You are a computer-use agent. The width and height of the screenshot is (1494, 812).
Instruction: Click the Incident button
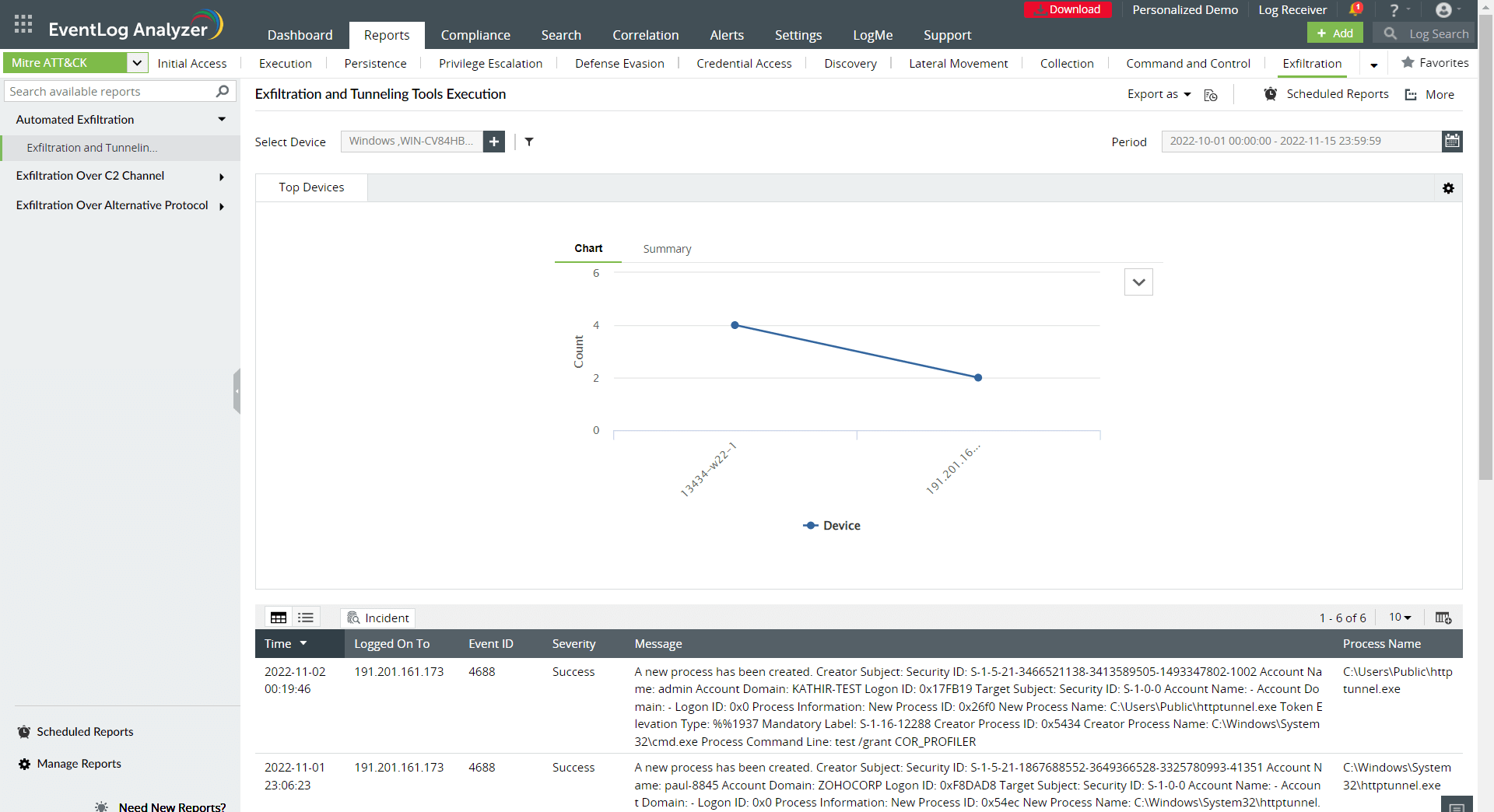click(378, 618)
